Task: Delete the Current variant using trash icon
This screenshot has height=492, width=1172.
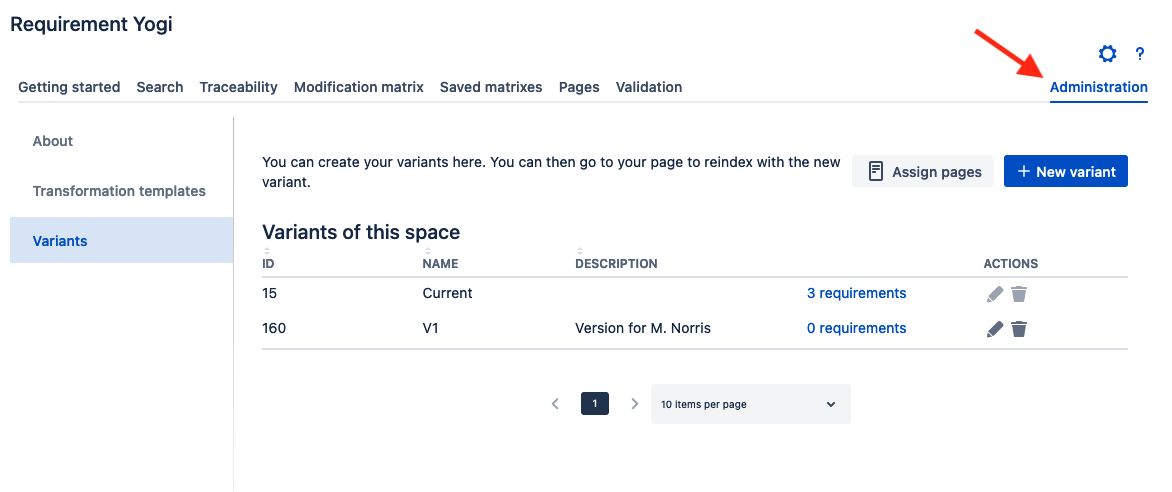Action: [x=1019, y=294]
